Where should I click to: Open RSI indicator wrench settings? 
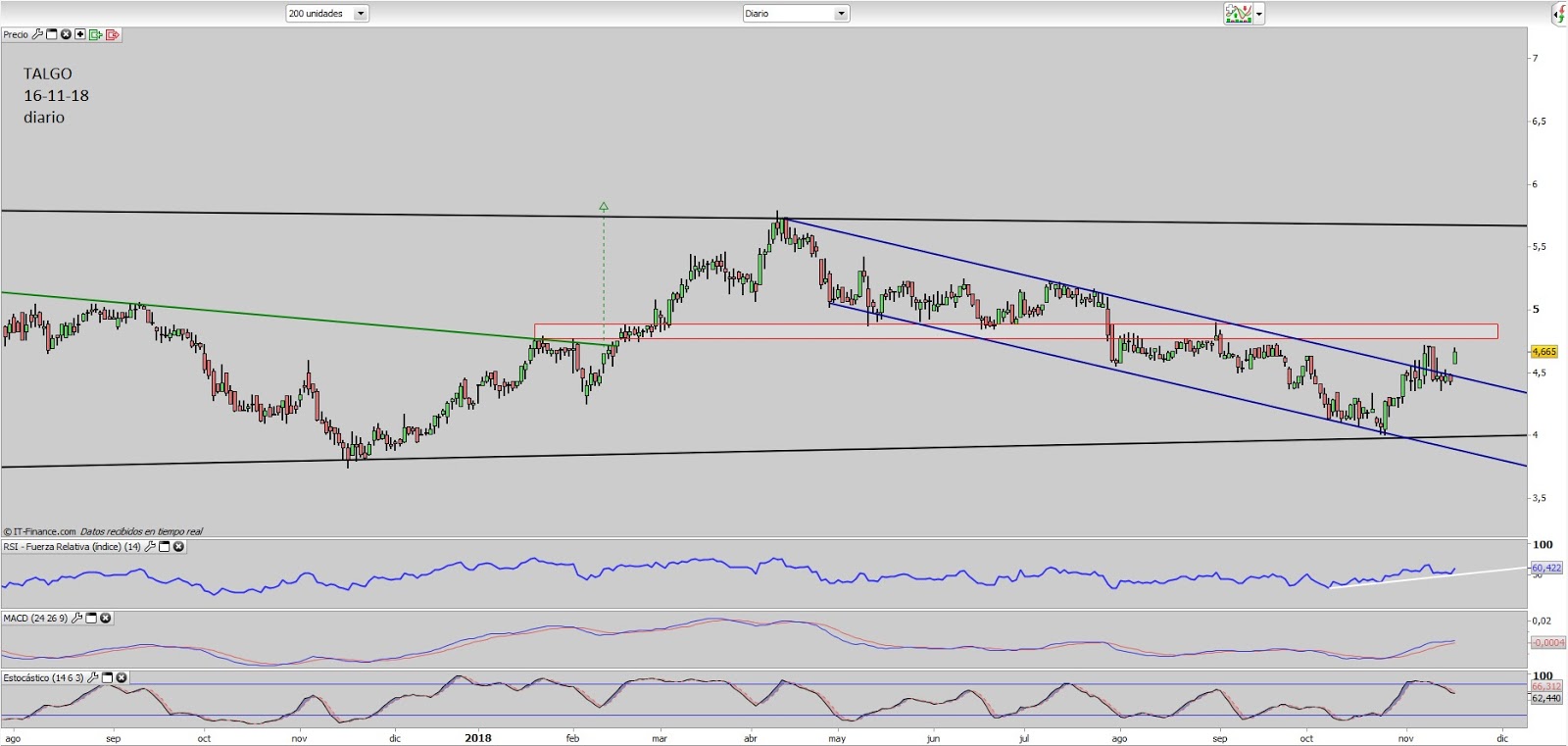(x=150, y=547)
